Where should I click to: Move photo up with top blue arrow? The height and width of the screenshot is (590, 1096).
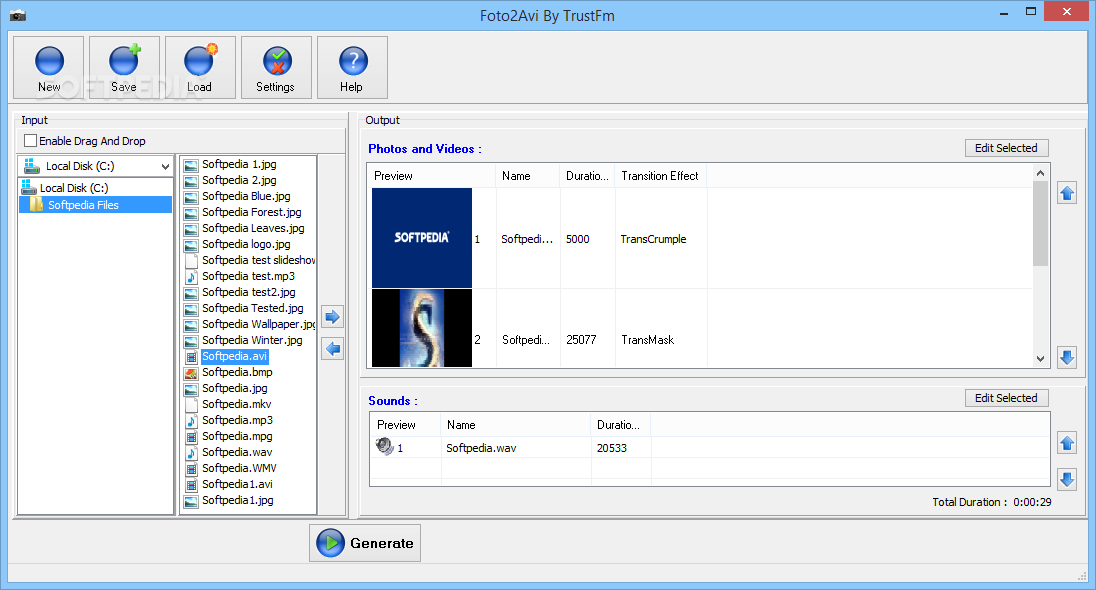click(1067, 193)
